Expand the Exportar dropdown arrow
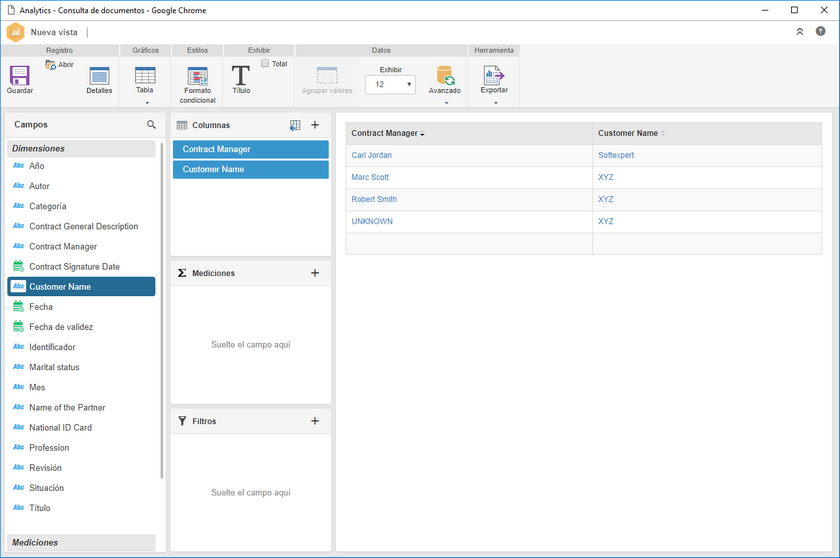840x558 pixels. [496, 102]
